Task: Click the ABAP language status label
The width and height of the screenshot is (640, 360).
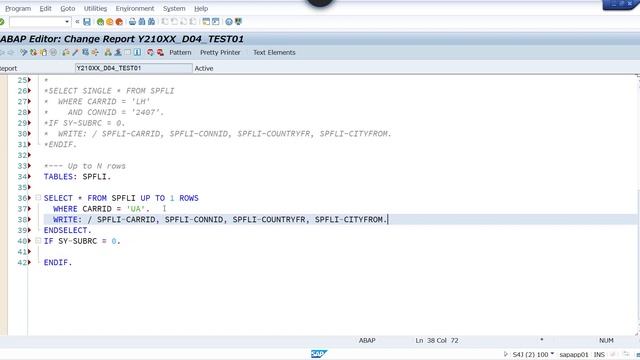Action: pyautogui.click(x=367, y=340)
